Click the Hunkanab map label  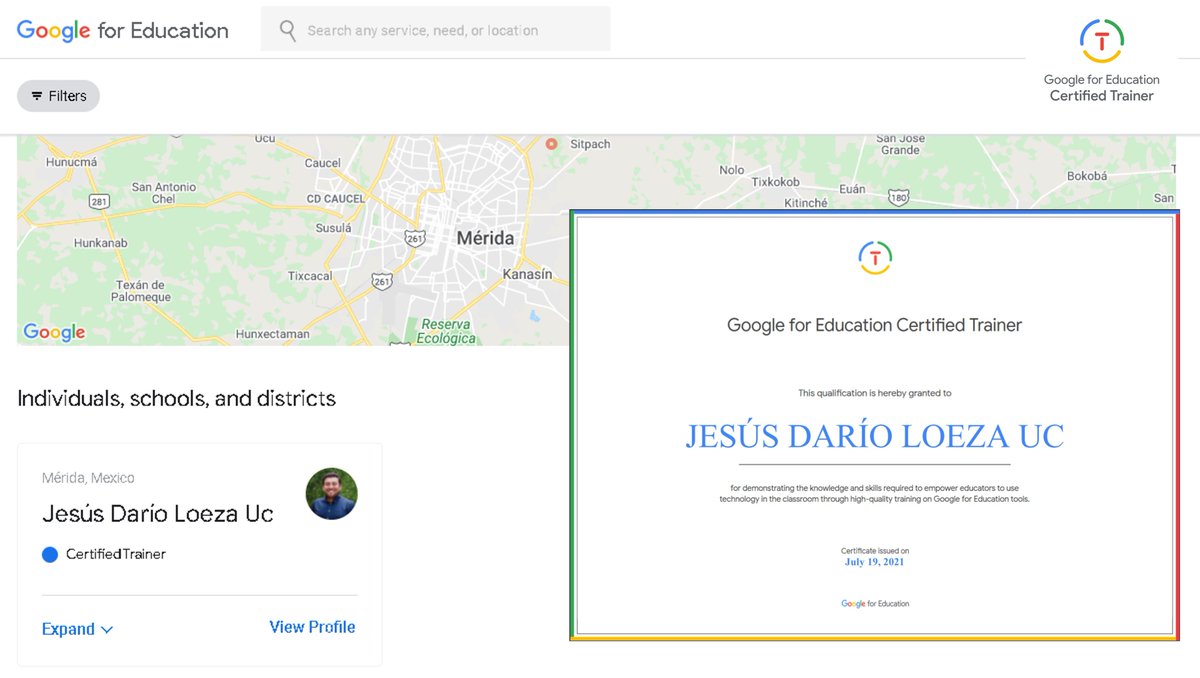(x=100, y=243)
